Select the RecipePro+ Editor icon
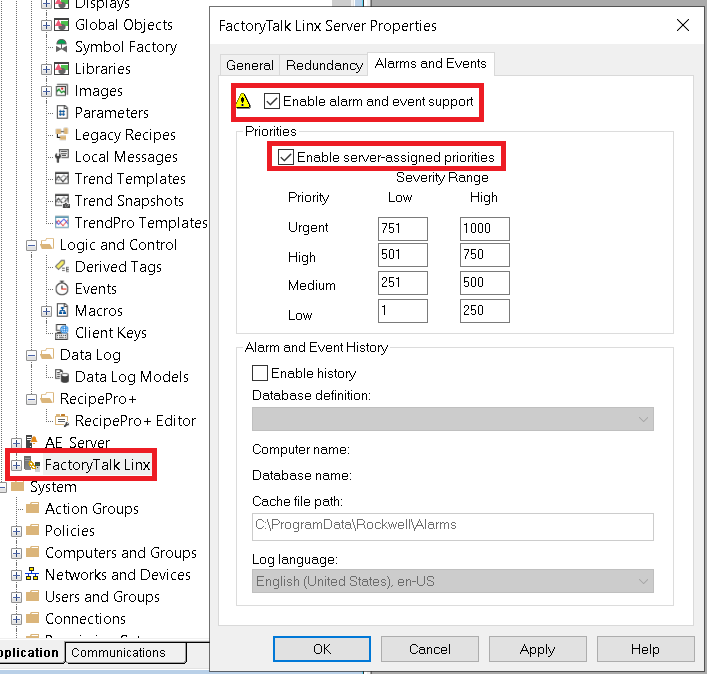Viewport: 723px width, 674px height. tap(62, 420)
